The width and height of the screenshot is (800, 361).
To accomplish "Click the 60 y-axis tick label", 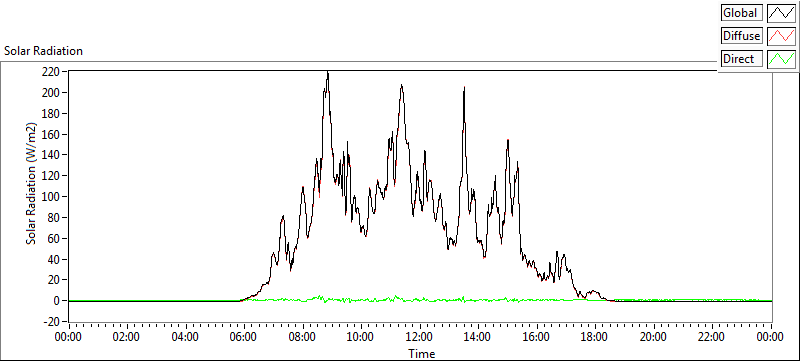I will 54,239.
